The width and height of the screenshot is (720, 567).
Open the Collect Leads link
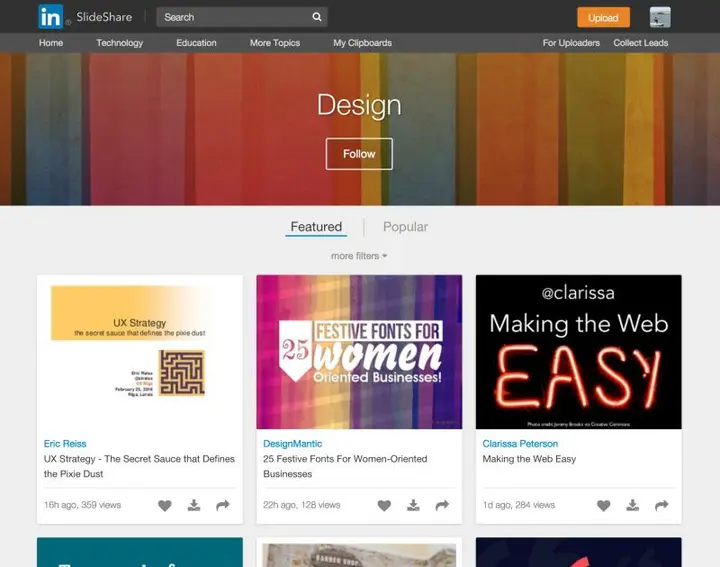641,43
